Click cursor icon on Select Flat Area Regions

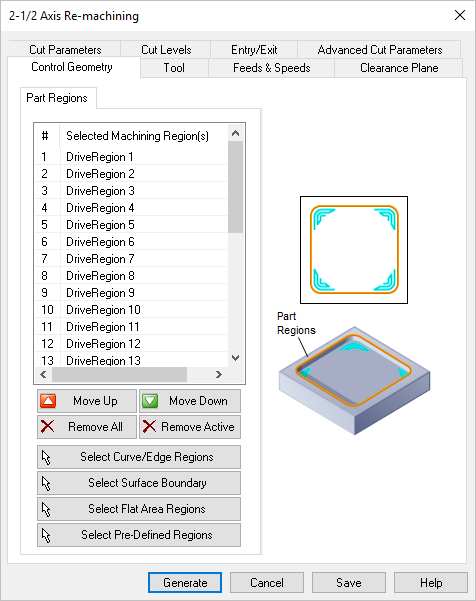click(46, 509)
